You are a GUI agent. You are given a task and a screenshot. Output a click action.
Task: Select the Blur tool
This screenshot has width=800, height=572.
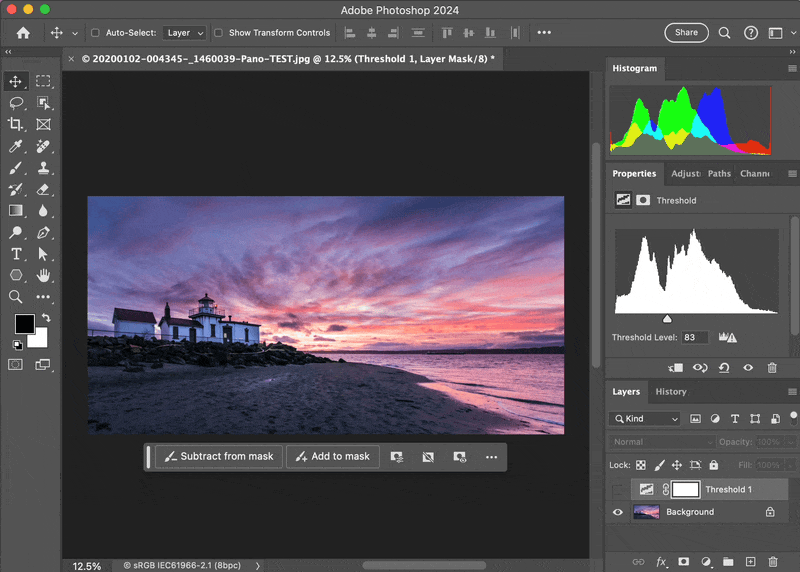click(x=43, y=211)
